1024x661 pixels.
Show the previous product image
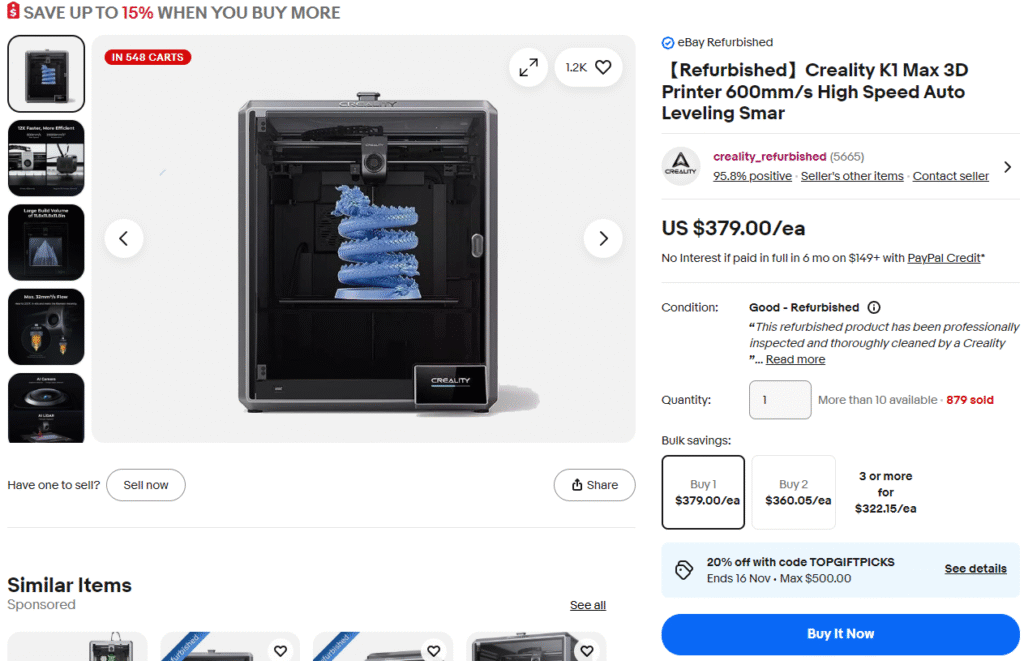pyautogui.click(x=124, y=239)
